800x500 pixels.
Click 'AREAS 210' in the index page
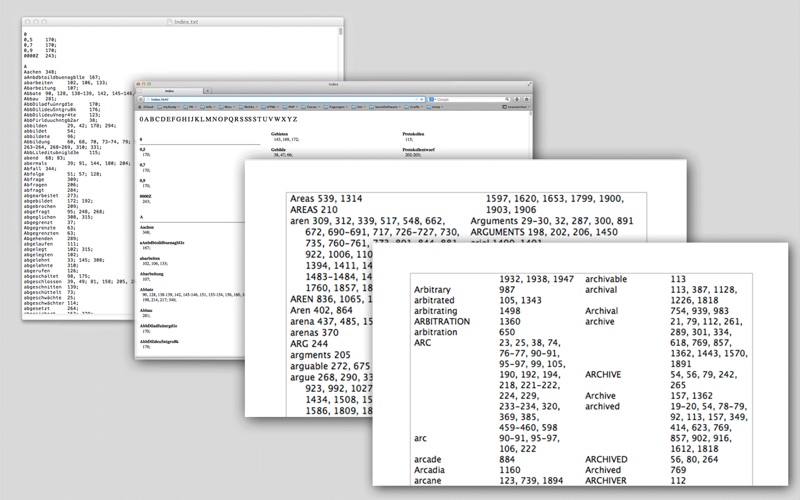pos(314,210)
